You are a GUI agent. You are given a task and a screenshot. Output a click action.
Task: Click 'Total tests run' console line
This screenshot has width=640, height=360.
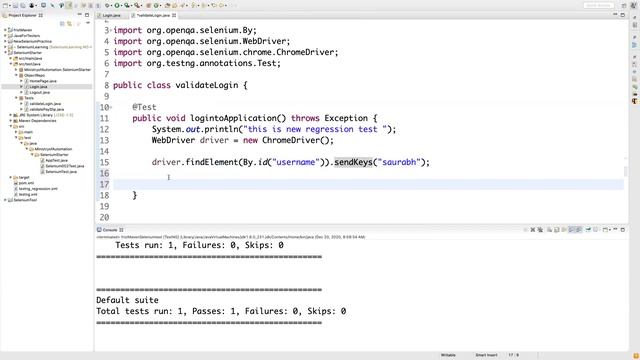click(x=221, y=311)
